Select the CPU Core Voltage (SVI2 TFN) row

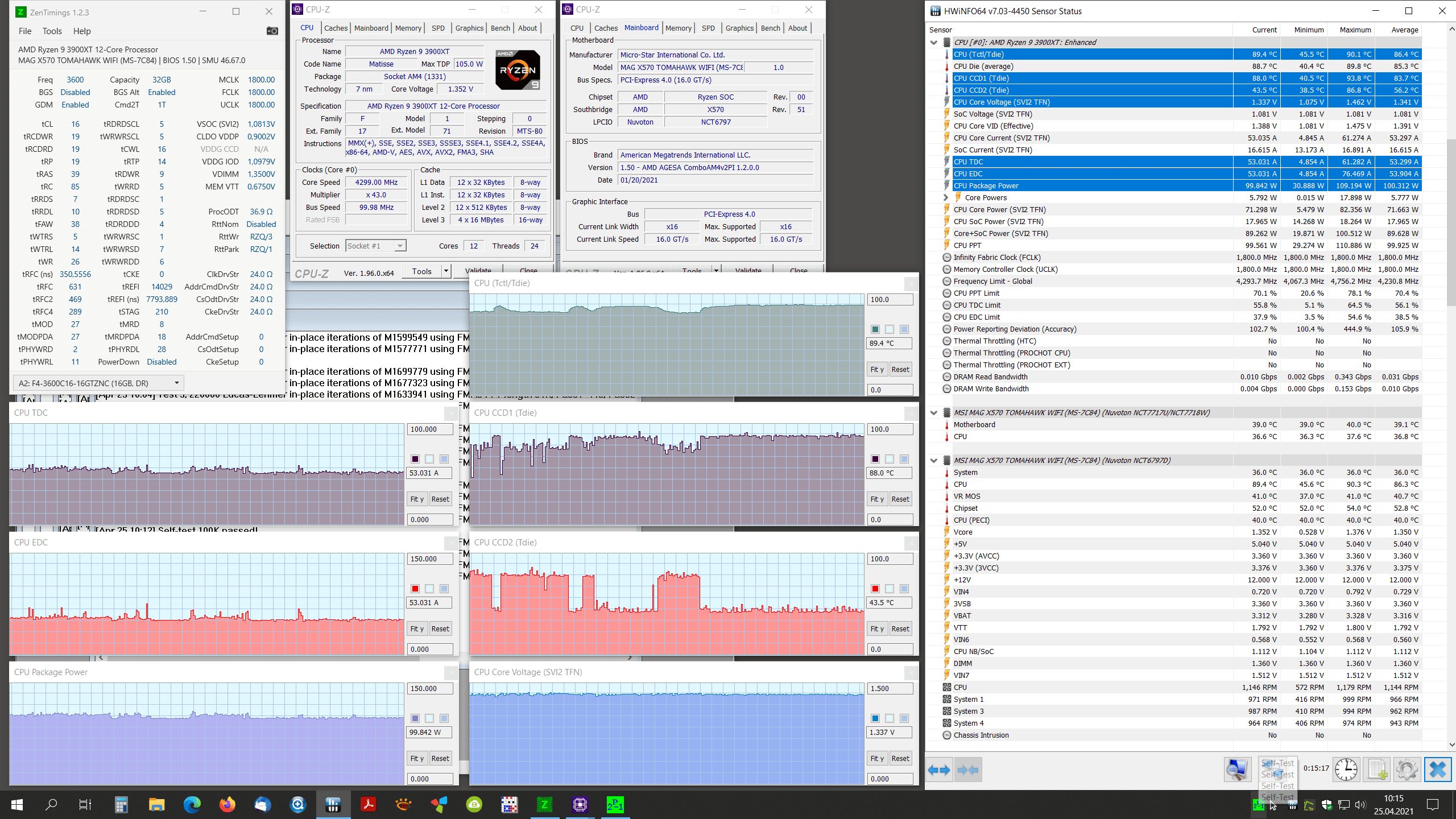tap(1186, 102)
